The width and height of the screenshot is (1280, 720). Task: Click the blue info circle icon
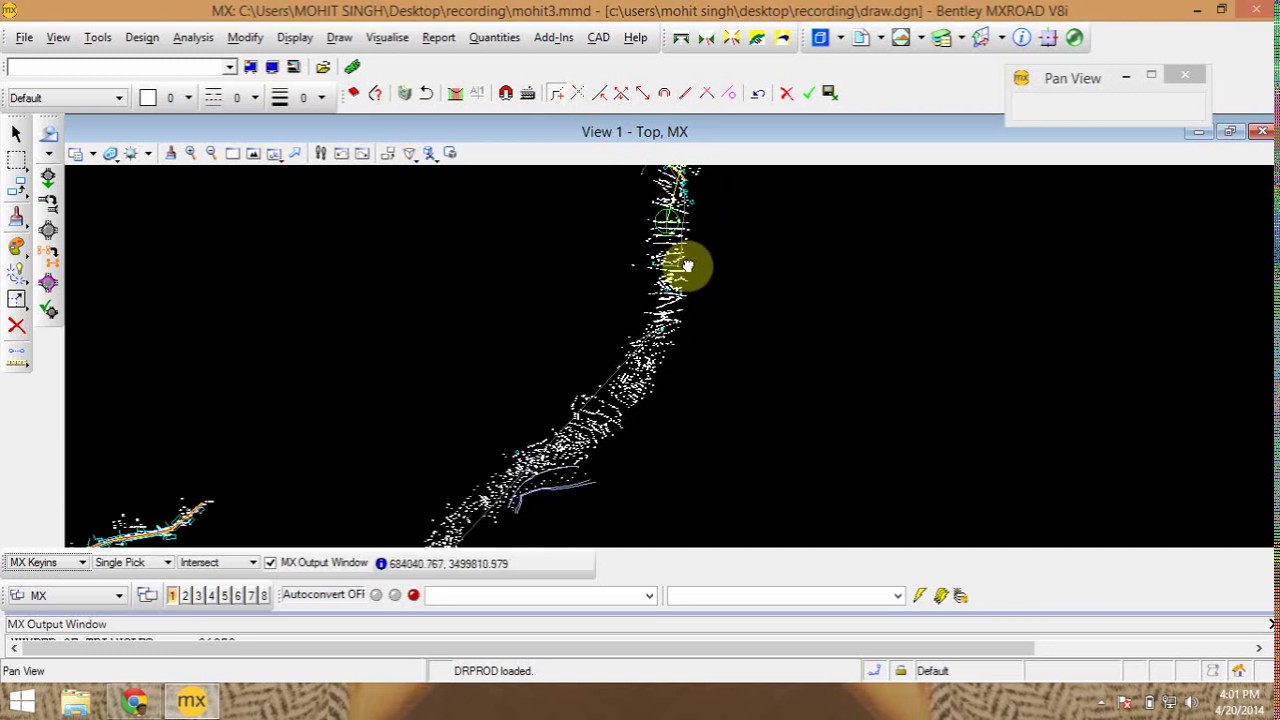click(1021, 38)
